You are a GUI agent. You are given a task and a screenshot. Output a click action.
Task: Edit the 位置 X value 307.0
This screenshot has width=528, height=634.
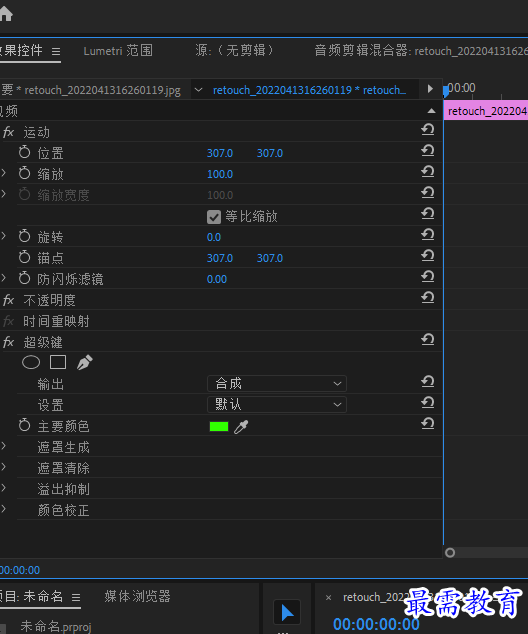tap(220, 153)
